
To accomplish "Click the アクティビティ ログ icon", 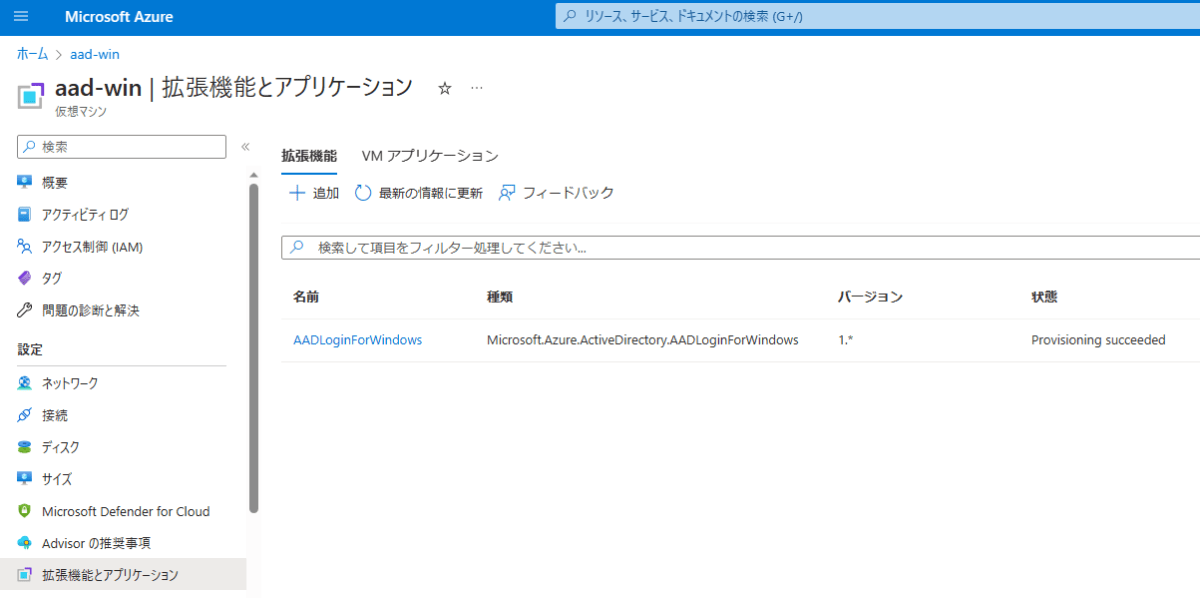I will point(25,214).
